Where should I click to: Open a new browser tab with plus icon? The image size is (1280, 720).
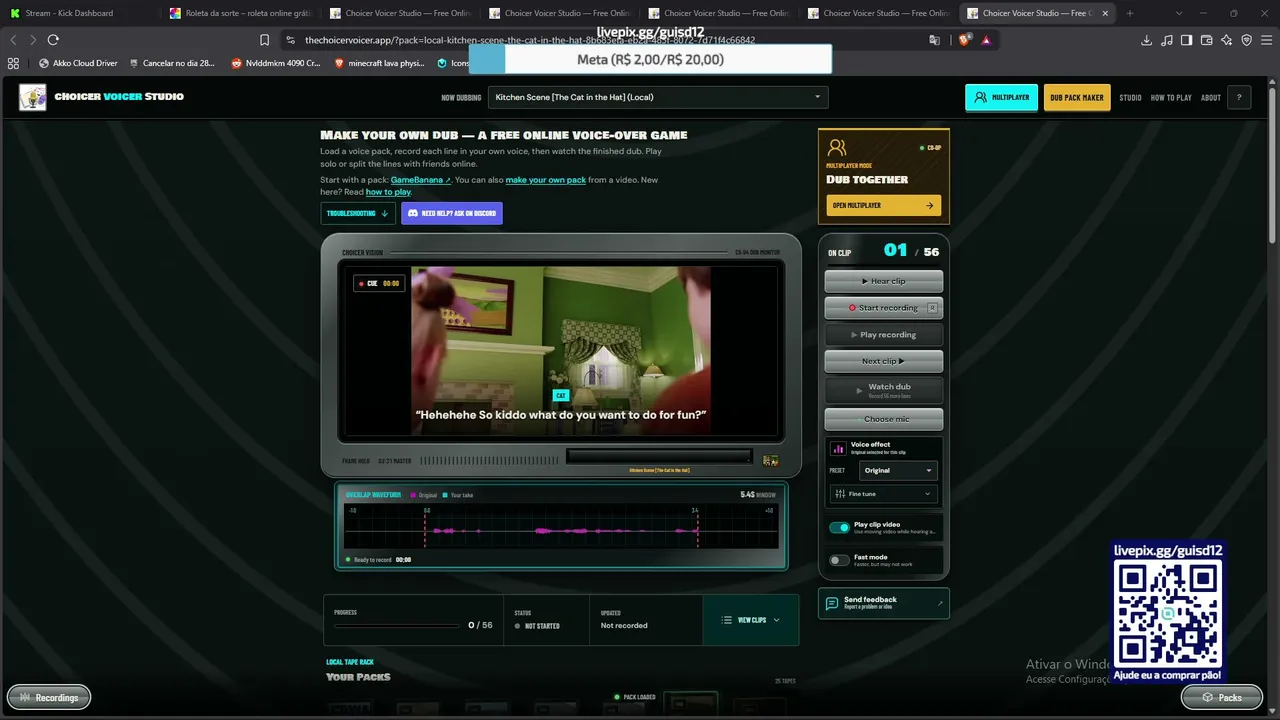[1130, 13]
